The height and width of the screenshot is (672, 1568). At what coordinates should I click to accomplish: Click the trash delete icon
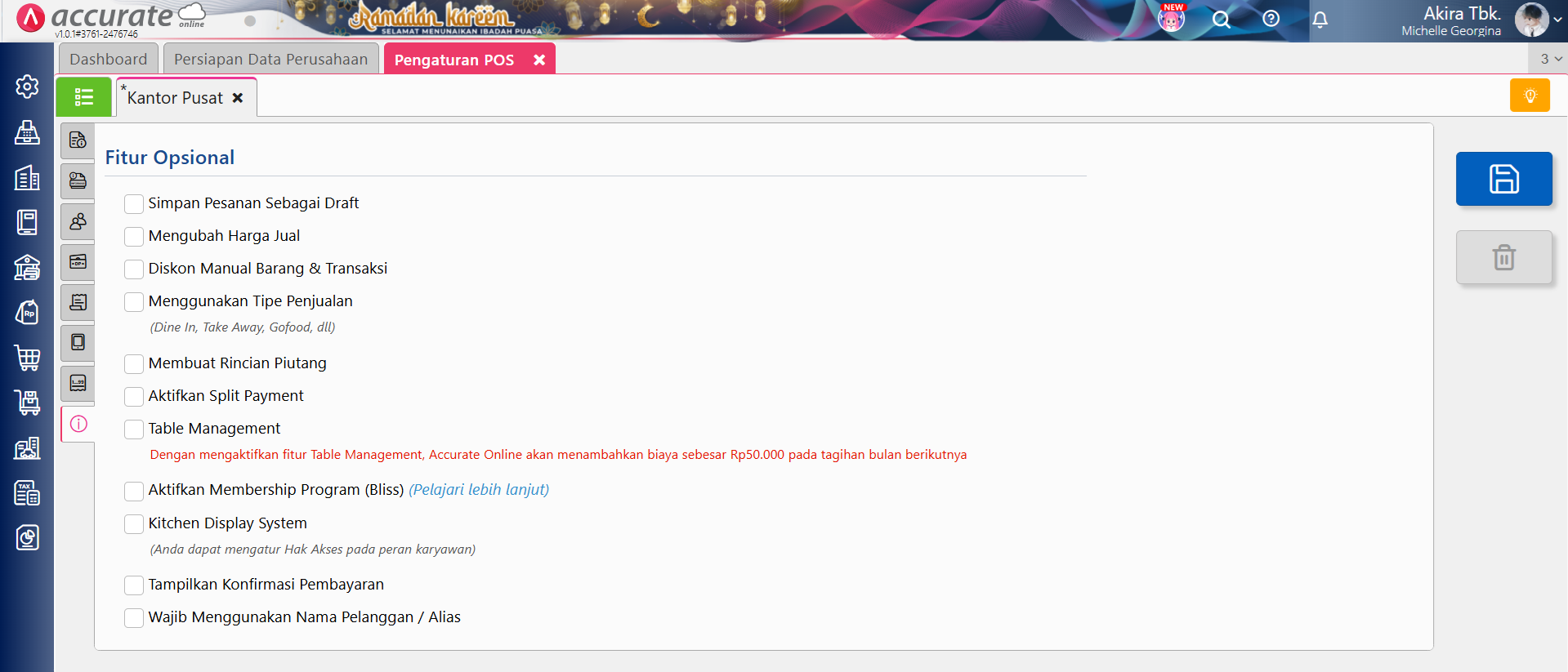coord(1503,257)
